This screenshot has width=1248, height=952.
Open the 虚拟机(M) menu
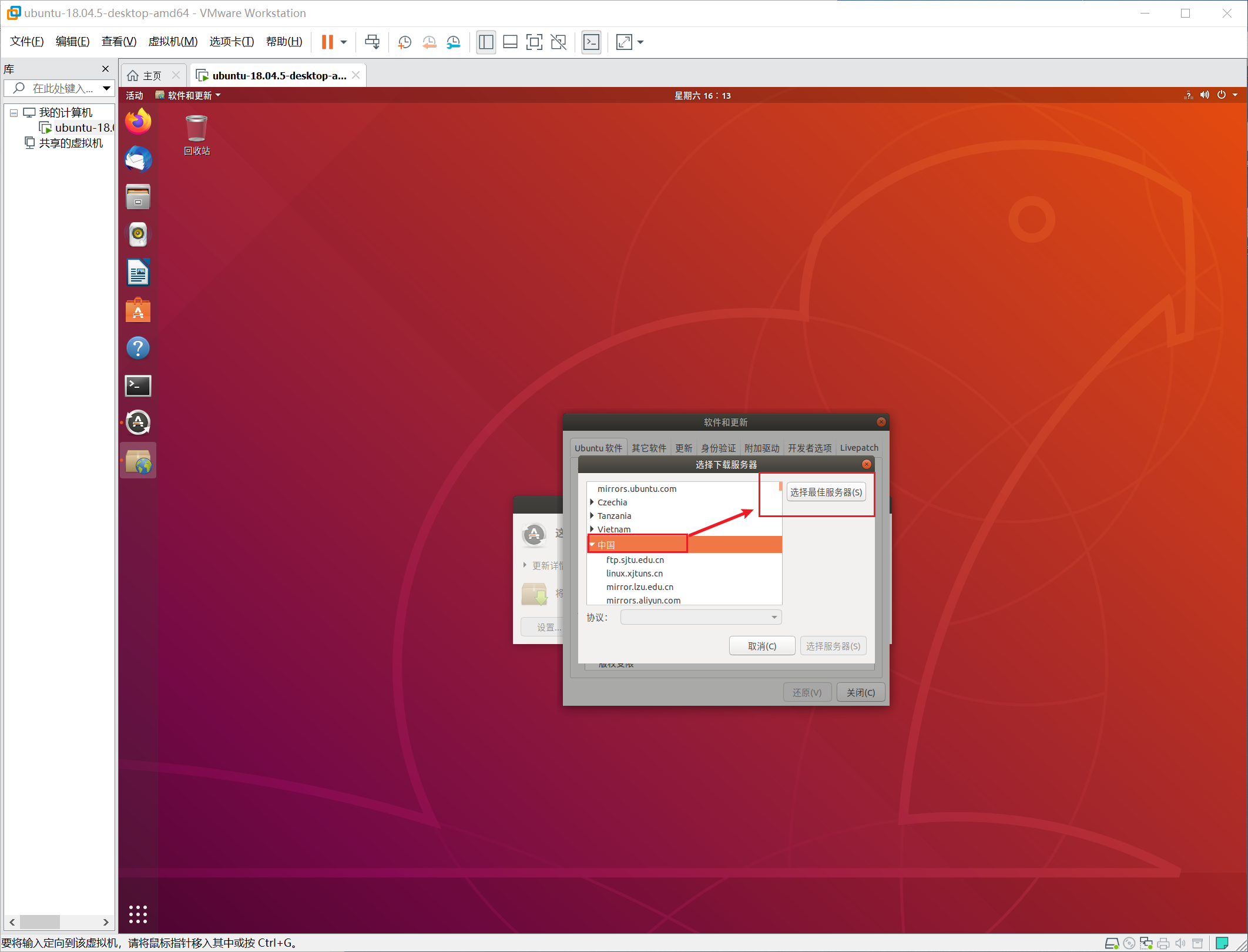(x=173, y=42)
